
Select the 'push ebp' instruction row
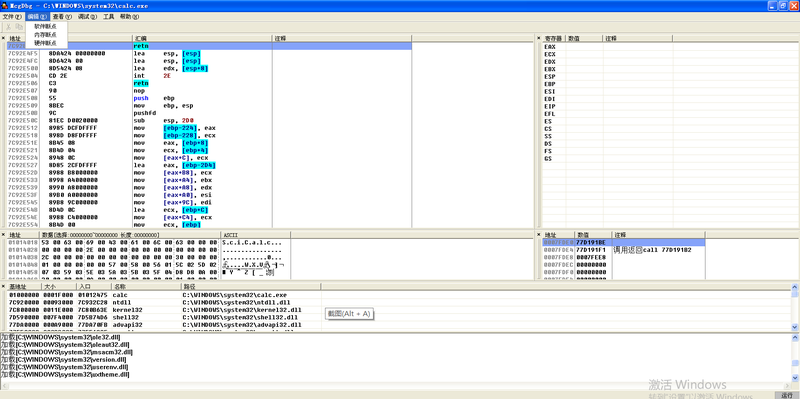pyautogui.click(x=209, y=98)
